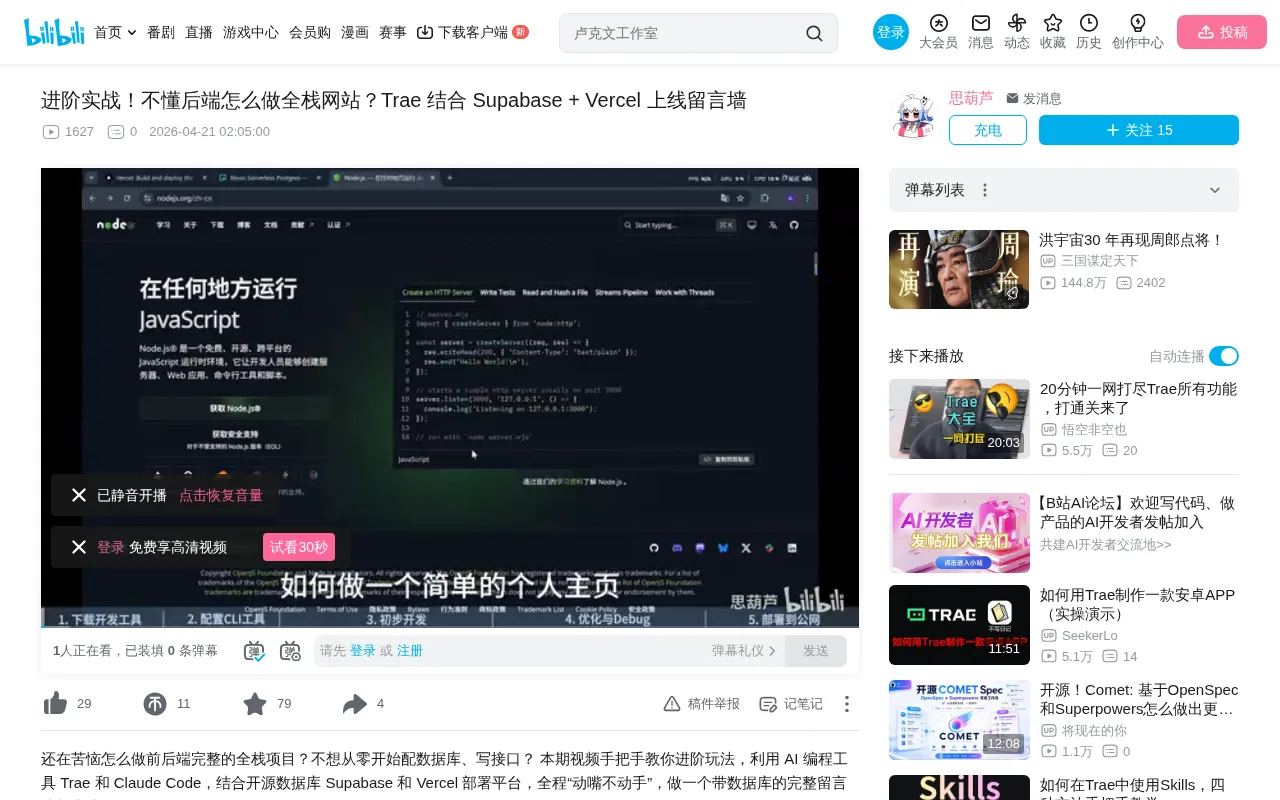This screenshot has width=1280, height=800.
Task: Open the 开源！Comet video title
Action: pyautogui.click(x=1139, y=699)
